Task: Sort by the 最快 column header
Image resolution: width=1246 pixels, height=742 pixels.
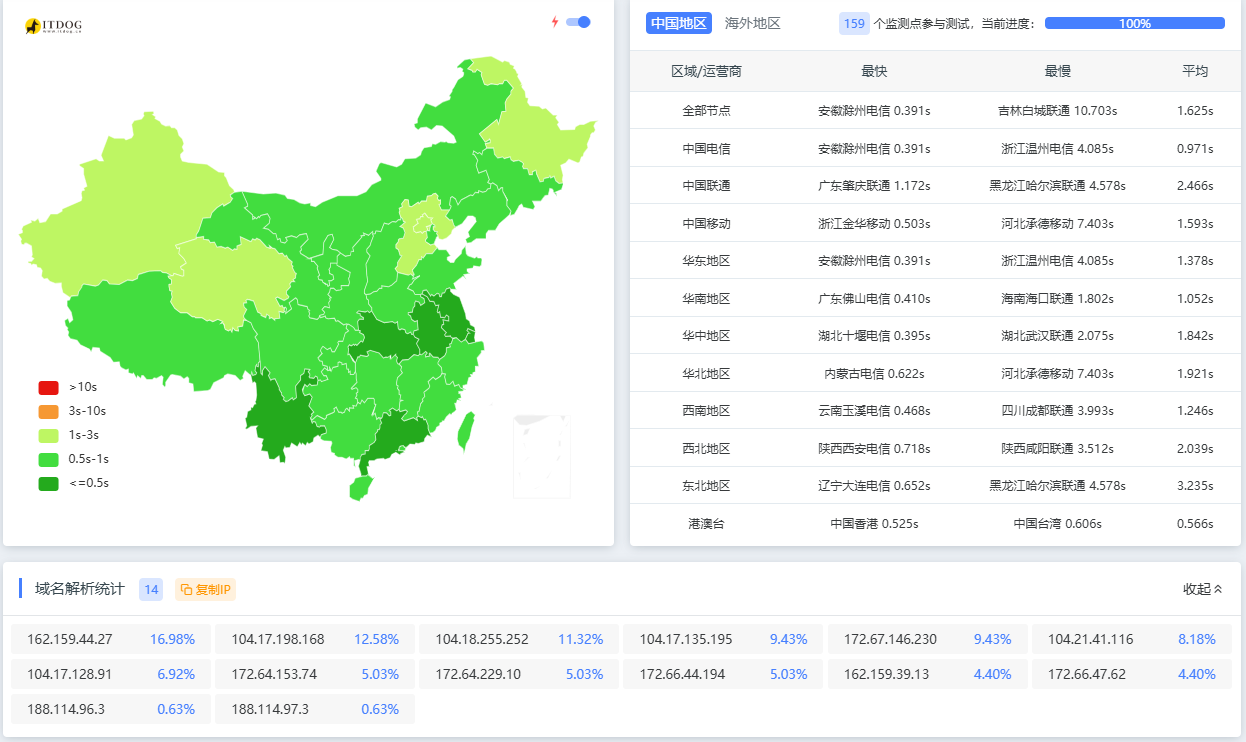Action: (873, 71)
